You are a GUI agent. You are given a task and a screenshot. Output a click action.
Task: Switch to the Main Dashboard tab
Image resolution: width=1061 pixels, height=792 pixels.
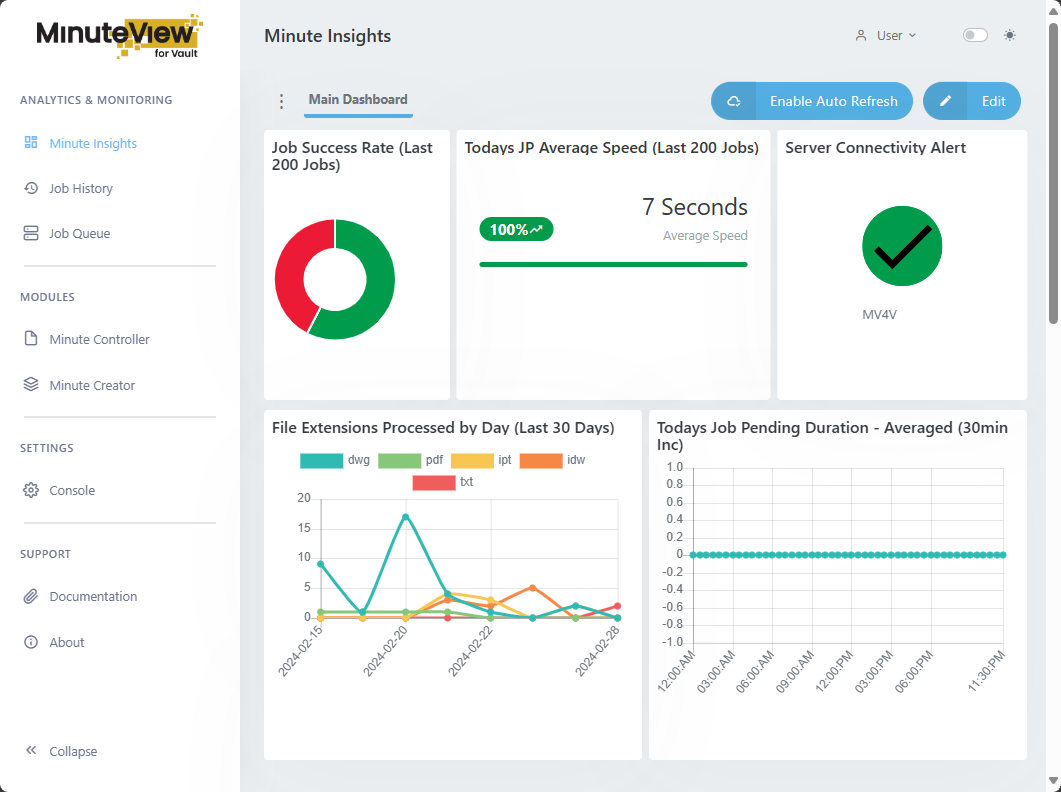(357, 100)
